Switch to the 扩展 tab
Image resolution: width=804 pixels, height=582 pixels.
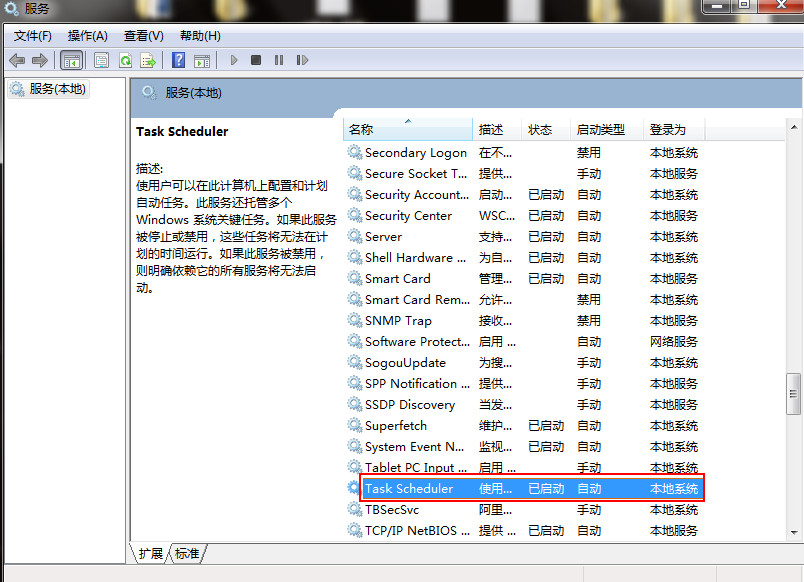pos(150,553)
